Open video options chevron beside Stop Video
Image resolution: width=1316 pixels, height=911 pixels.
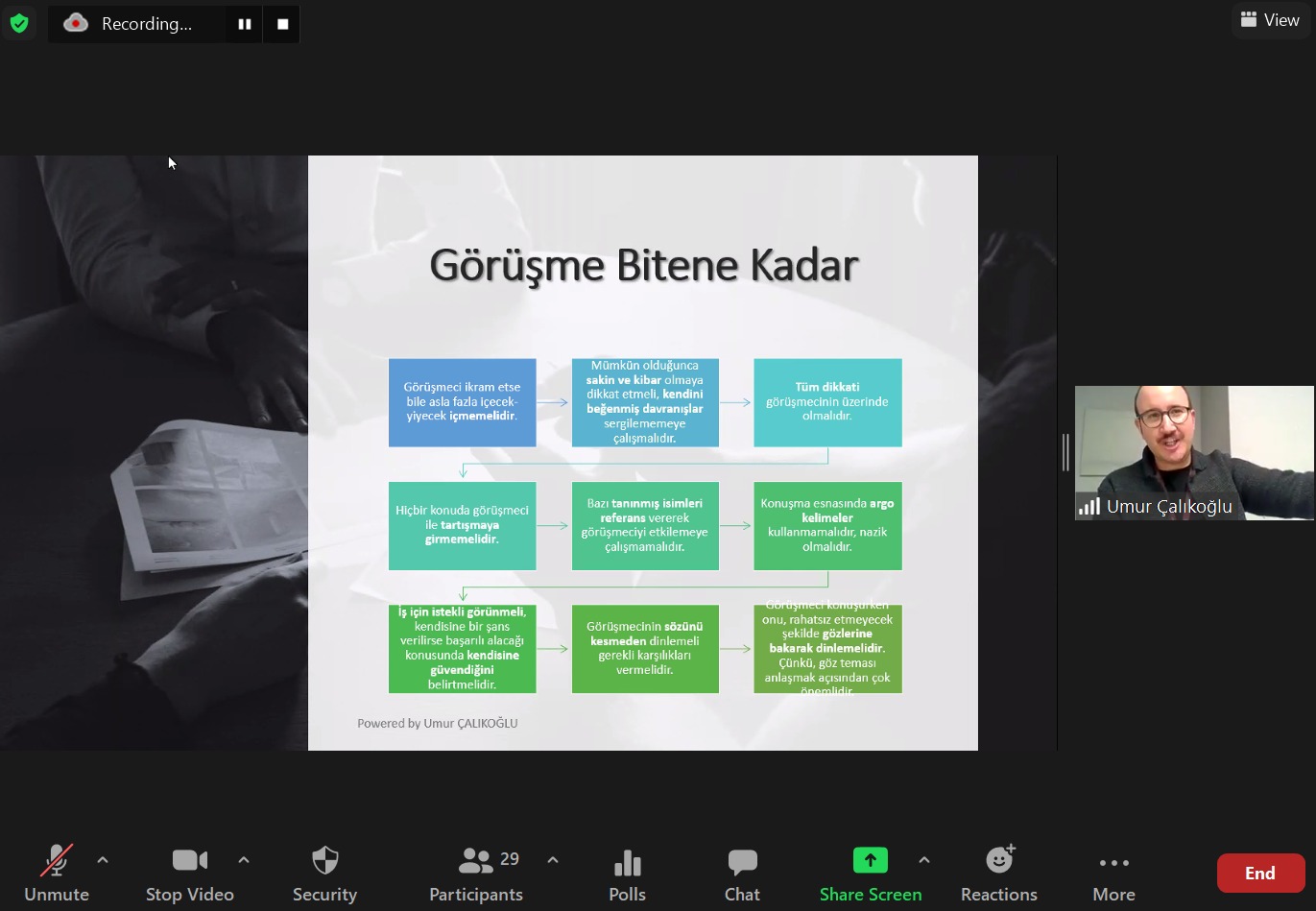[x=244, y=860]
